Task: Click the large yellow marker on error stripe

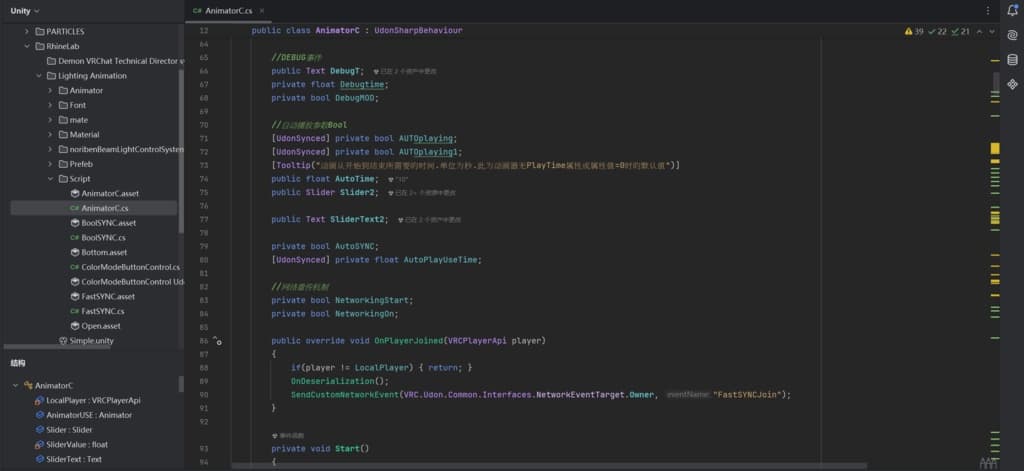Action: pyautogui.click(x=995, y=148)
